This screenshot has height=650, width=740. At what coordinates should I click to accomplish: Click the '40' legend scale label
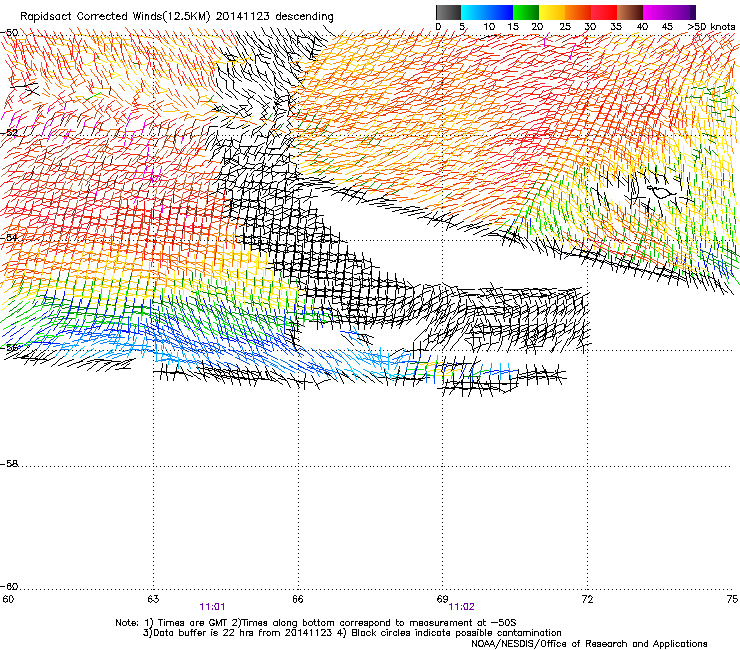(642, 27)
